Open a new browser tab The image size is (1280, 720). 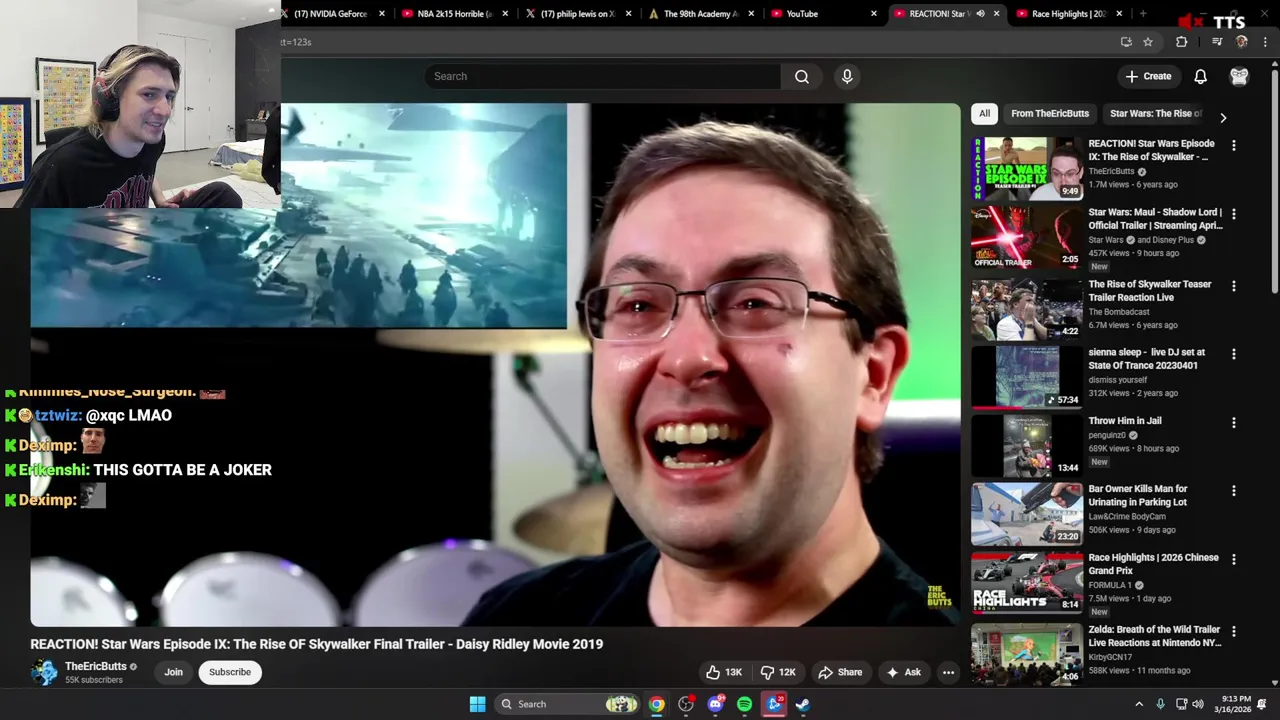point(1142,14)
